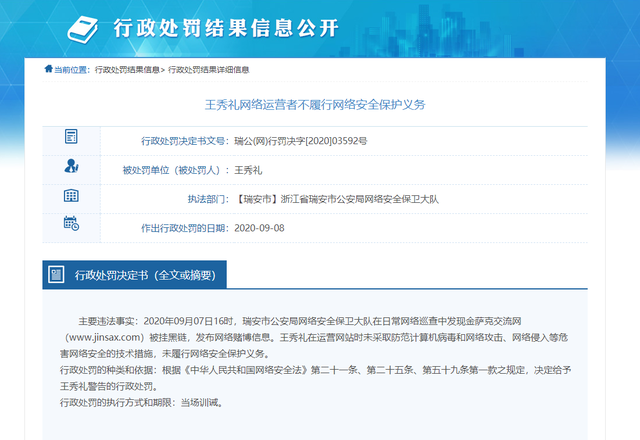The height and width of the screenshot is (440, 640).
Task: Click the penalty date 2020-09-08
Action: (260, 229)
